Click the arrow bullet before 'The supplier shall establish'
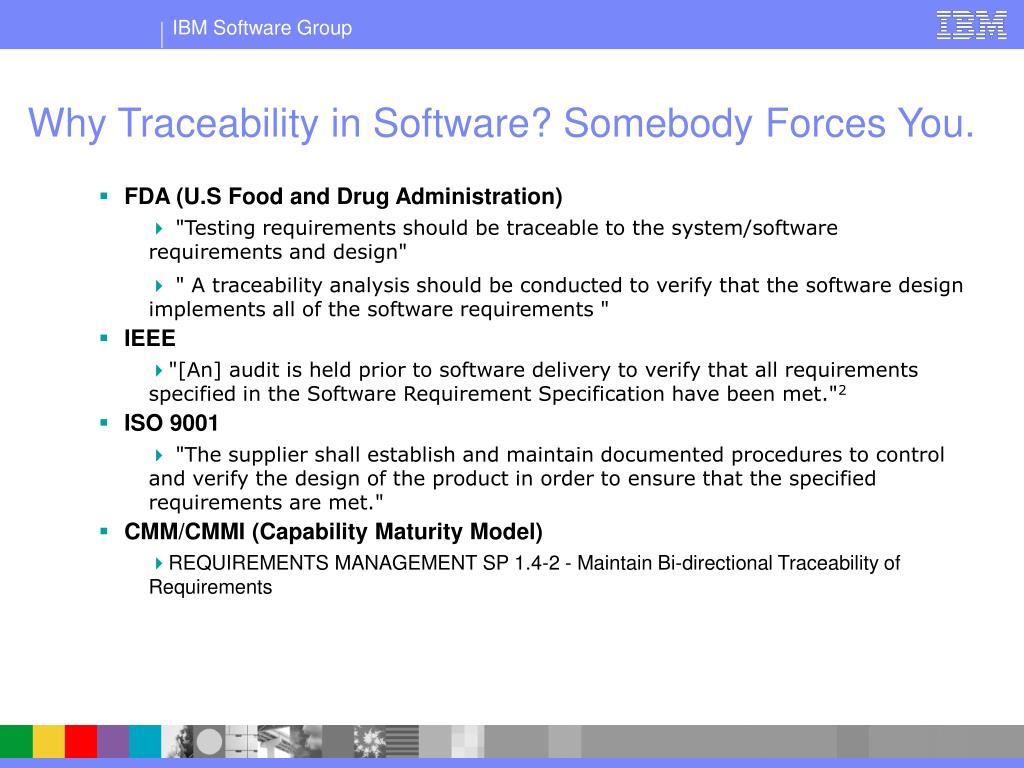The width and height of the screenshot is (1024, 768). 159,455
